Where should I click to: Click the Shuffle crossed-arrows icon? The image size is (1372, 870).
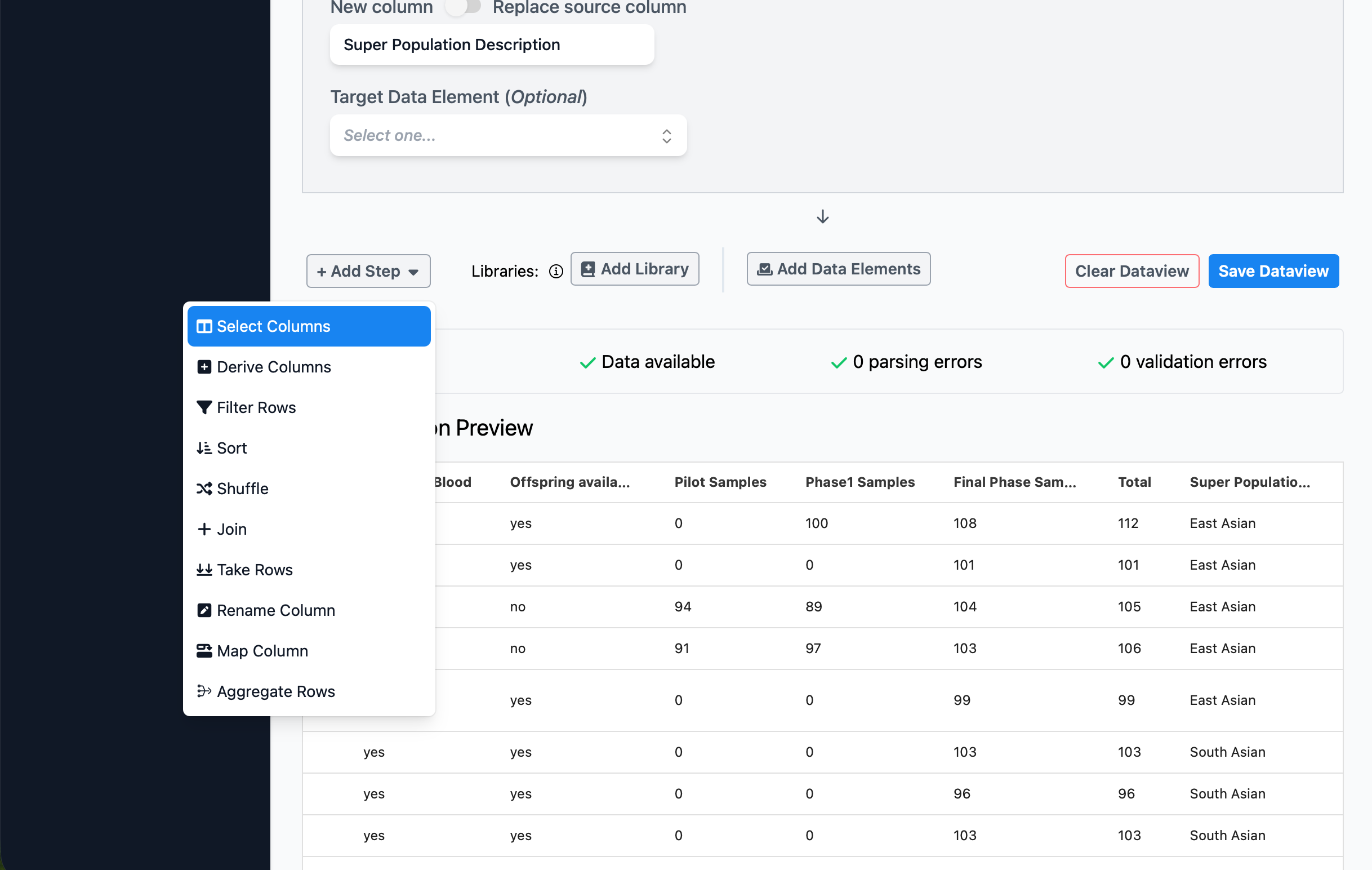click(204, 489)
